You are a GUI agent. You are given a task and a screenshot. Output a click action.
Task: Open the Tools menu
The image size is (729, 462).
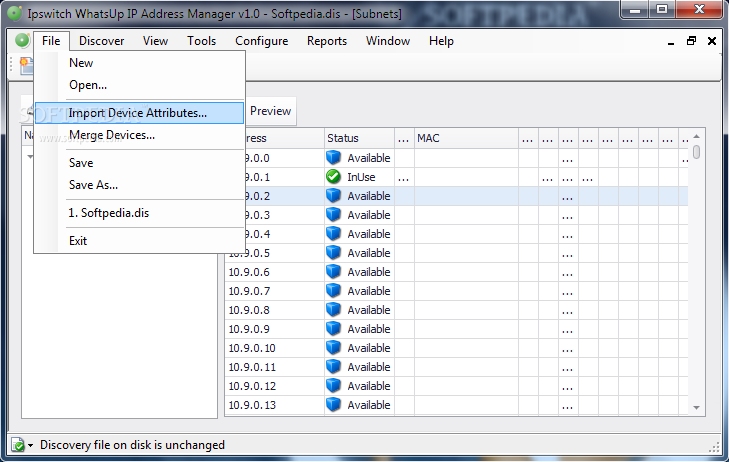(201, 41)
